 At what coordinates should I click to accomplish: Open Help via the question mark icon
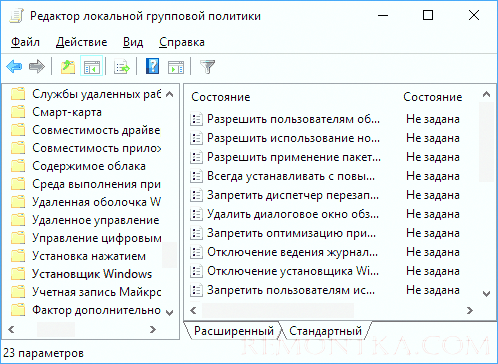pyautogui.click(x=153, y=66)
